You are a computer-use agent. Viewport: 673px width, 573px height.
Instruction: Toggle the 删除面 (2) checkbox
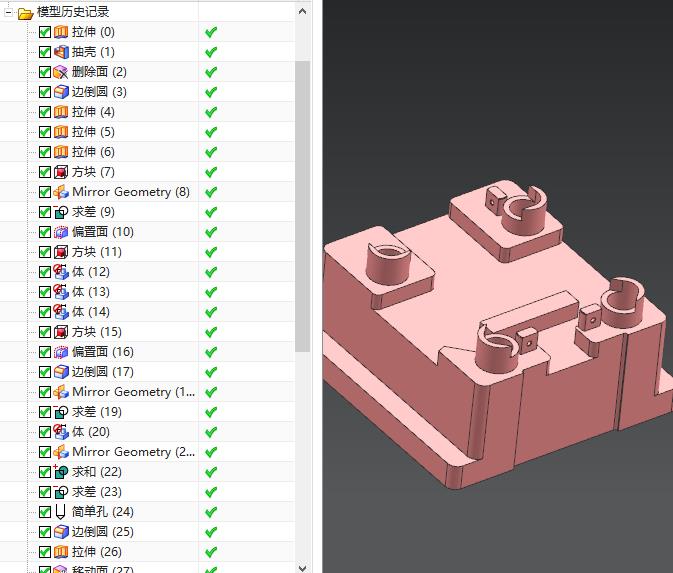coord(45,72)
